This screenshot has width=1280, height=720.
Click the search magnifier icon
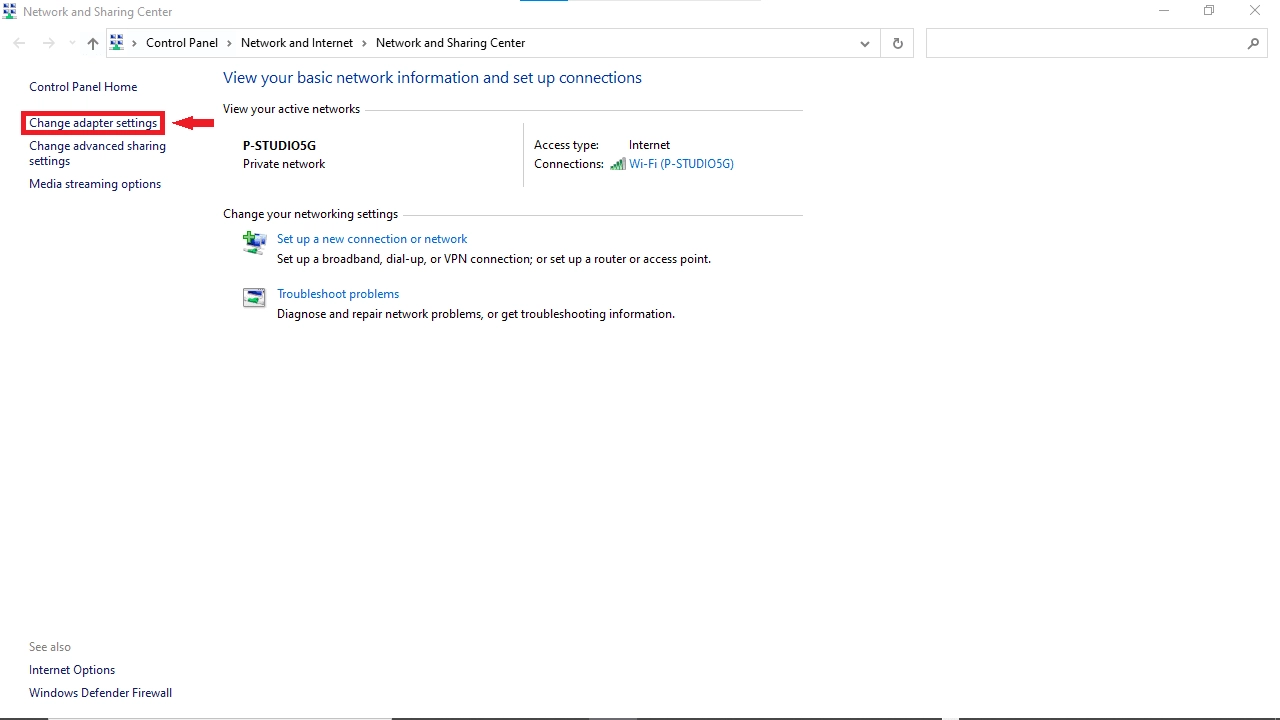click(x=1253, y=43)
